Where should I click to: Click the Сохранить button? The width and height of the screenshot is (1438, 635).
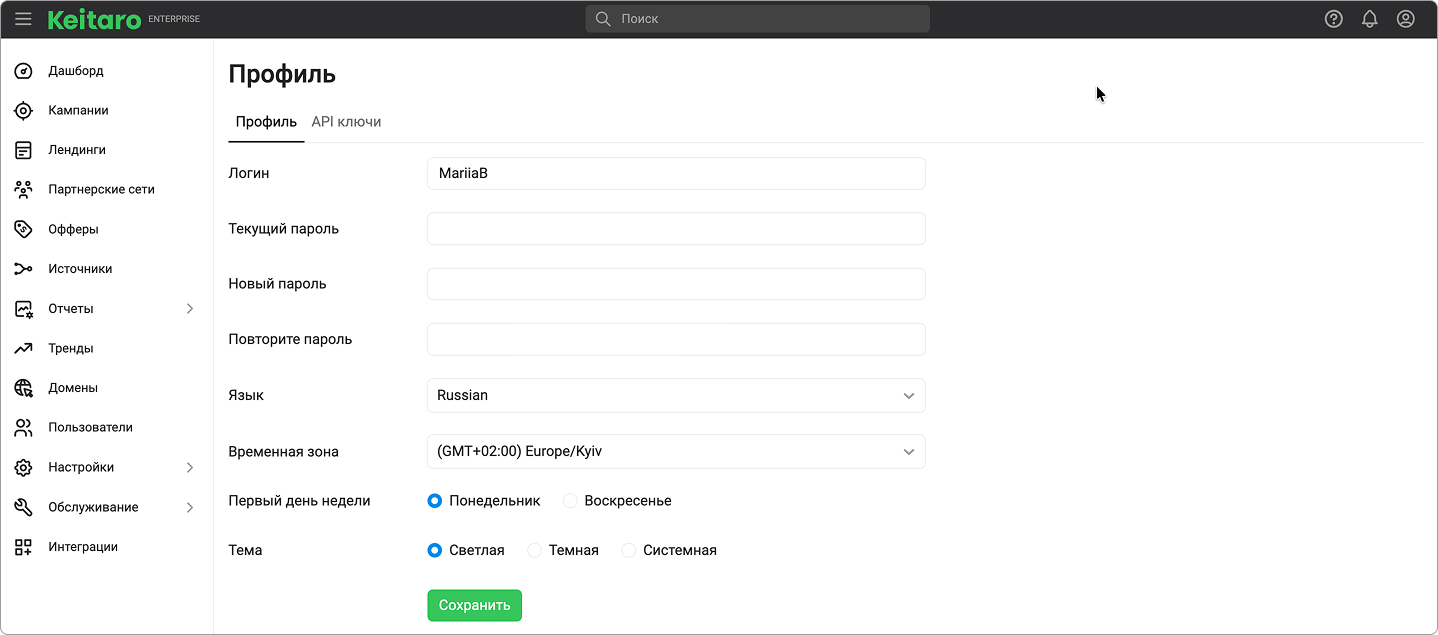pos(474,605)
